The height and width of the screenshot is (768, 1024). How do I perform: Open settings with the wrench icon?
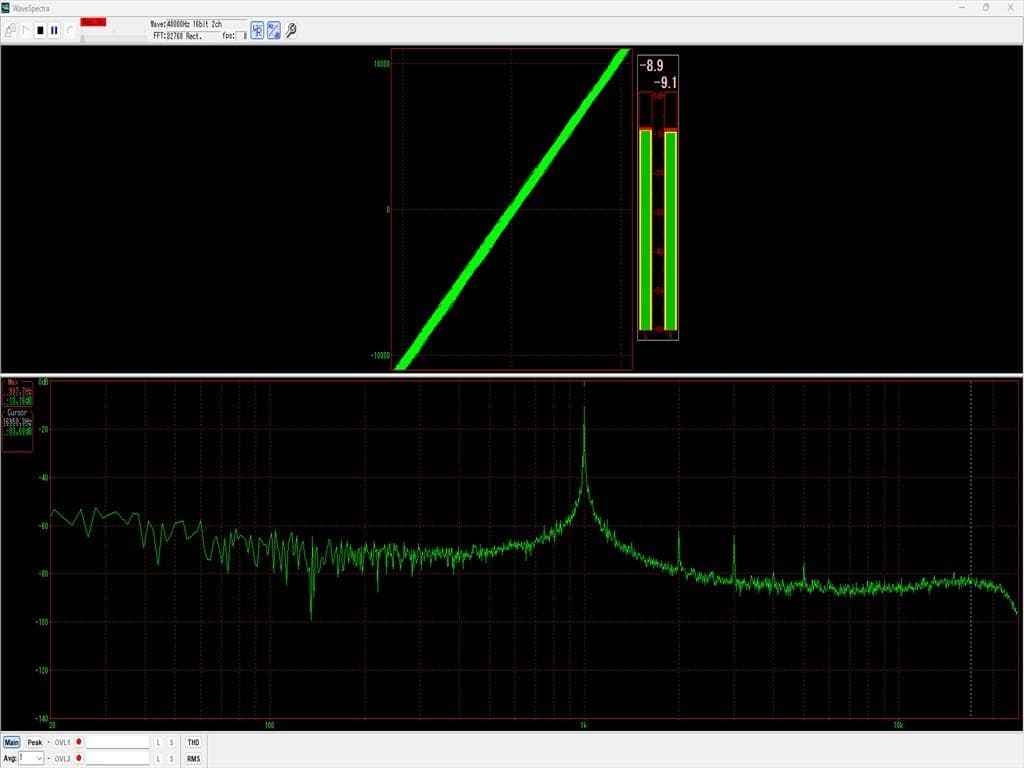291,31
